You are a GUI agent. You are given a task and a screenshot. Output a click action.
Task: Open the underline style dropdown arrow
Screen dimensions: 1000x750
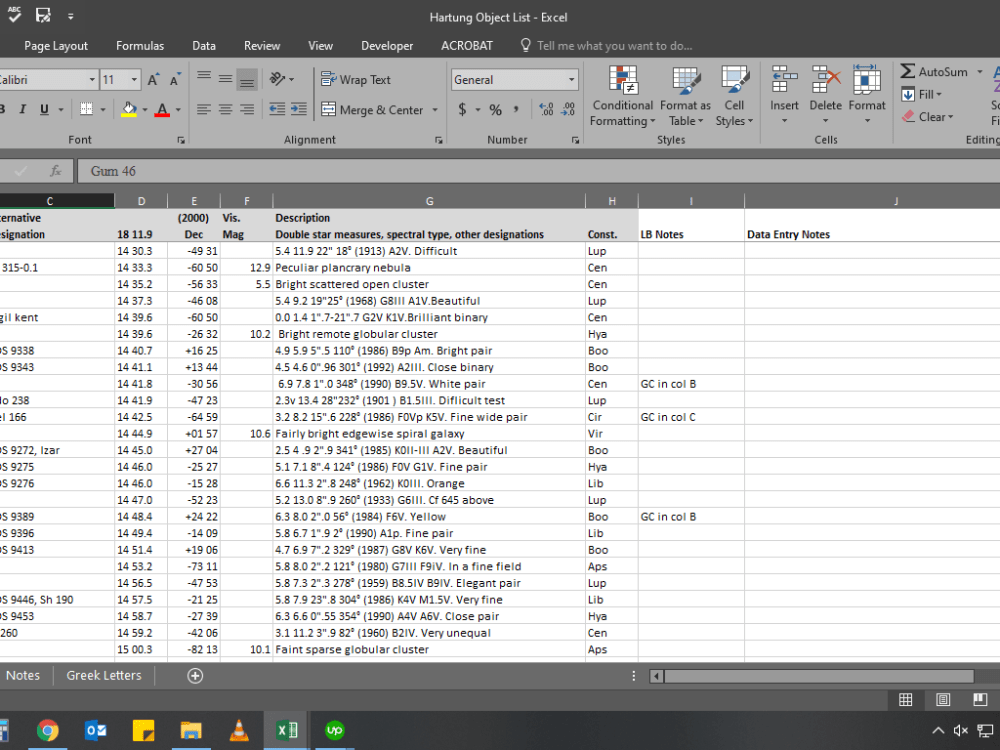[61, 110]
